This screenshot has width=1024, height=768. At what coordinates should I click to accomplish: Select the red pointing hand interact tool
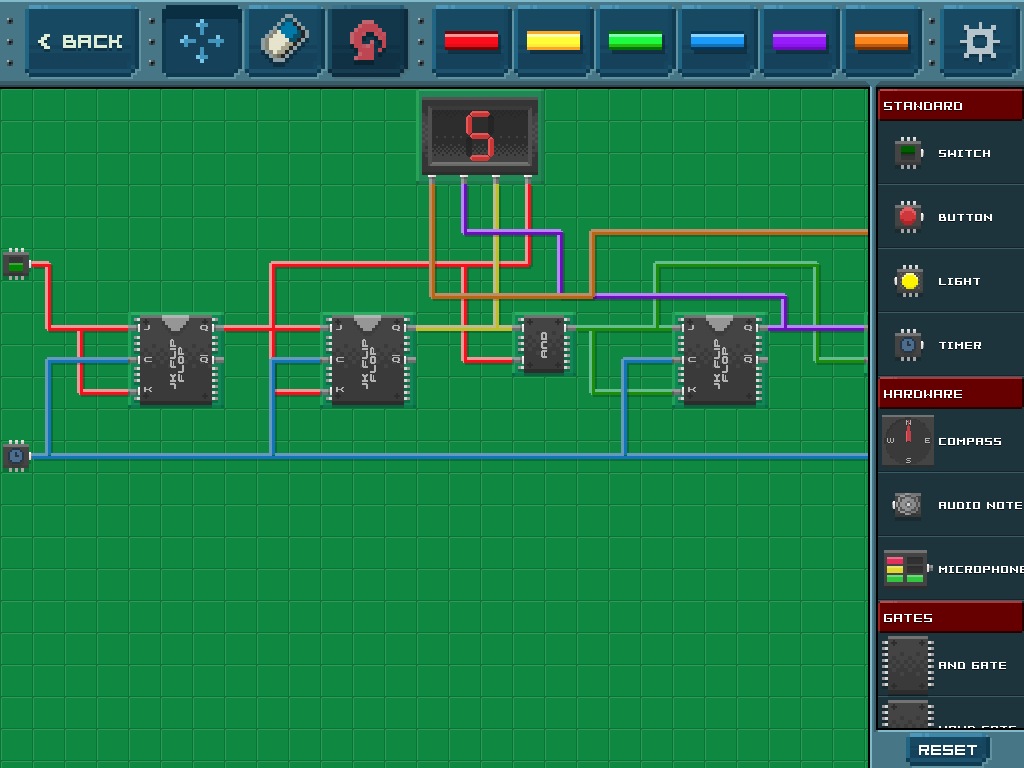pos(368,41)
